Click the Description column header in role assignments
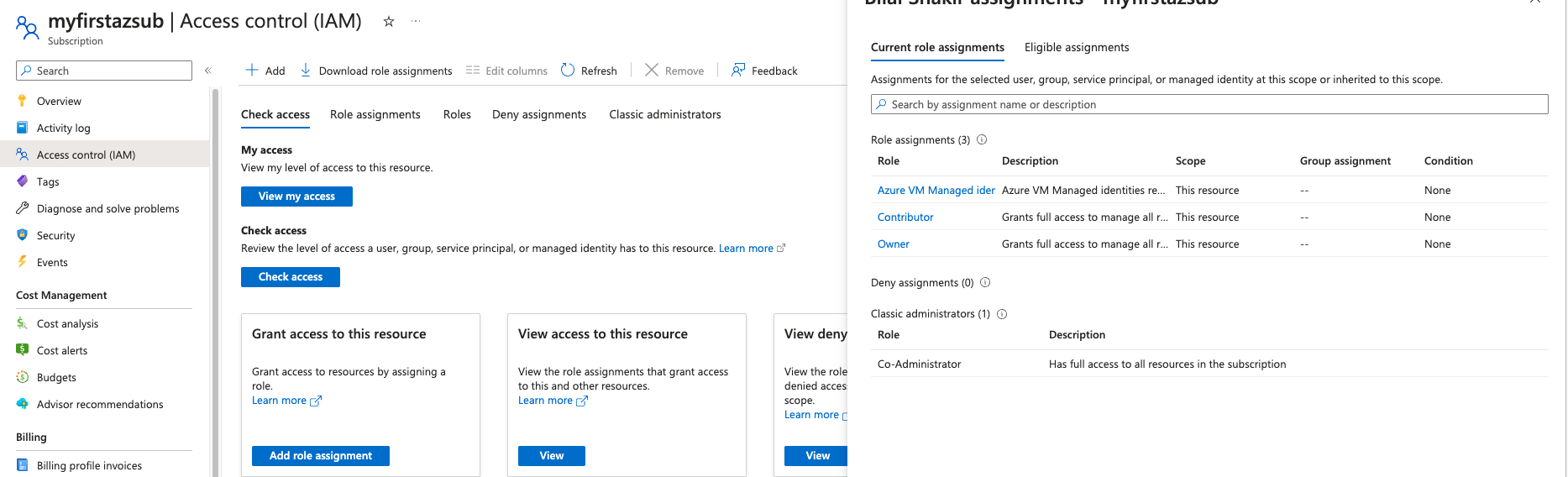 pyautogui.click(x=1030, y=161)
